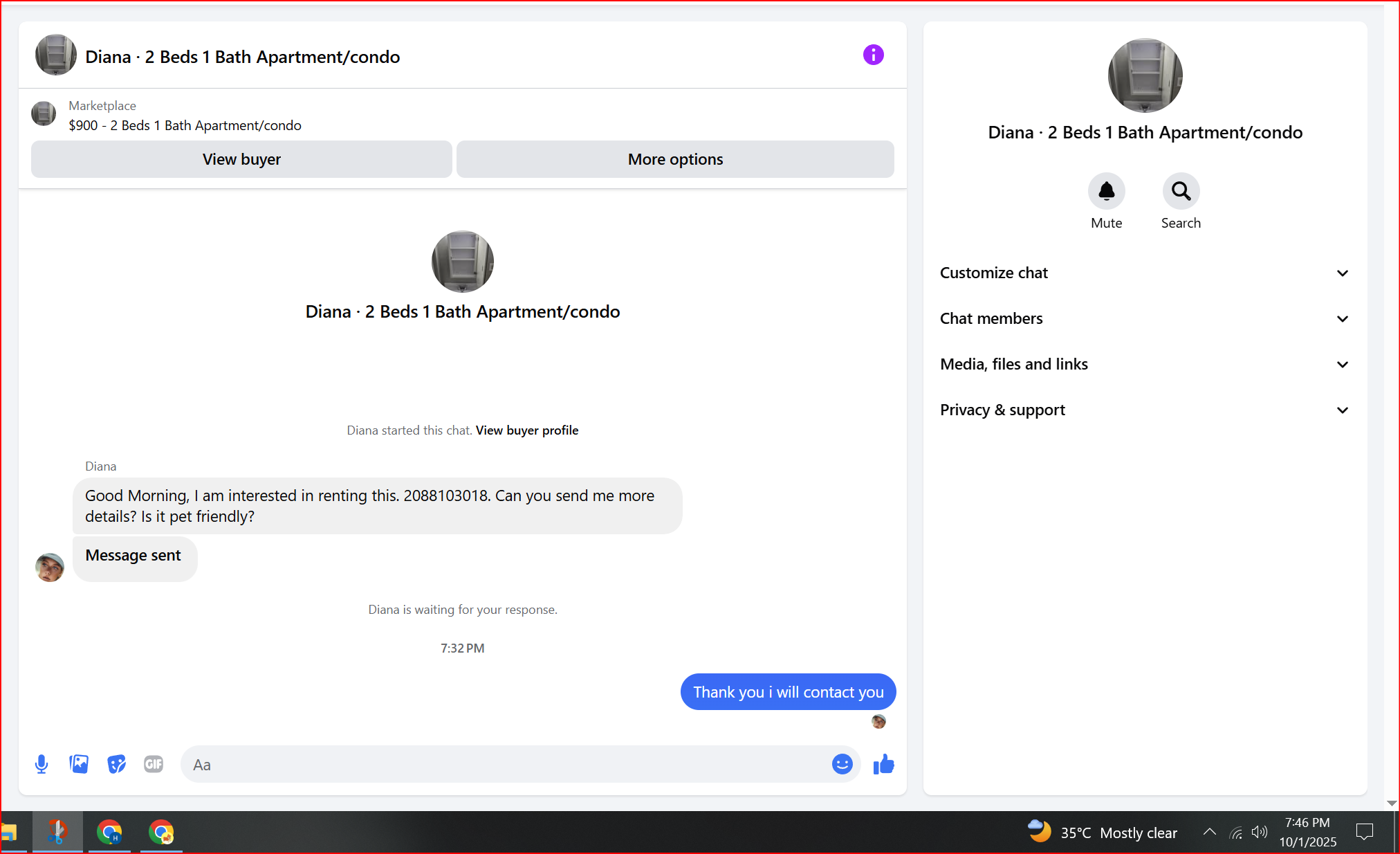The image size is (1400, 854).
Task: Switch to Chrome with H badge
Action: pyautogui.click(x=109, y=832)
